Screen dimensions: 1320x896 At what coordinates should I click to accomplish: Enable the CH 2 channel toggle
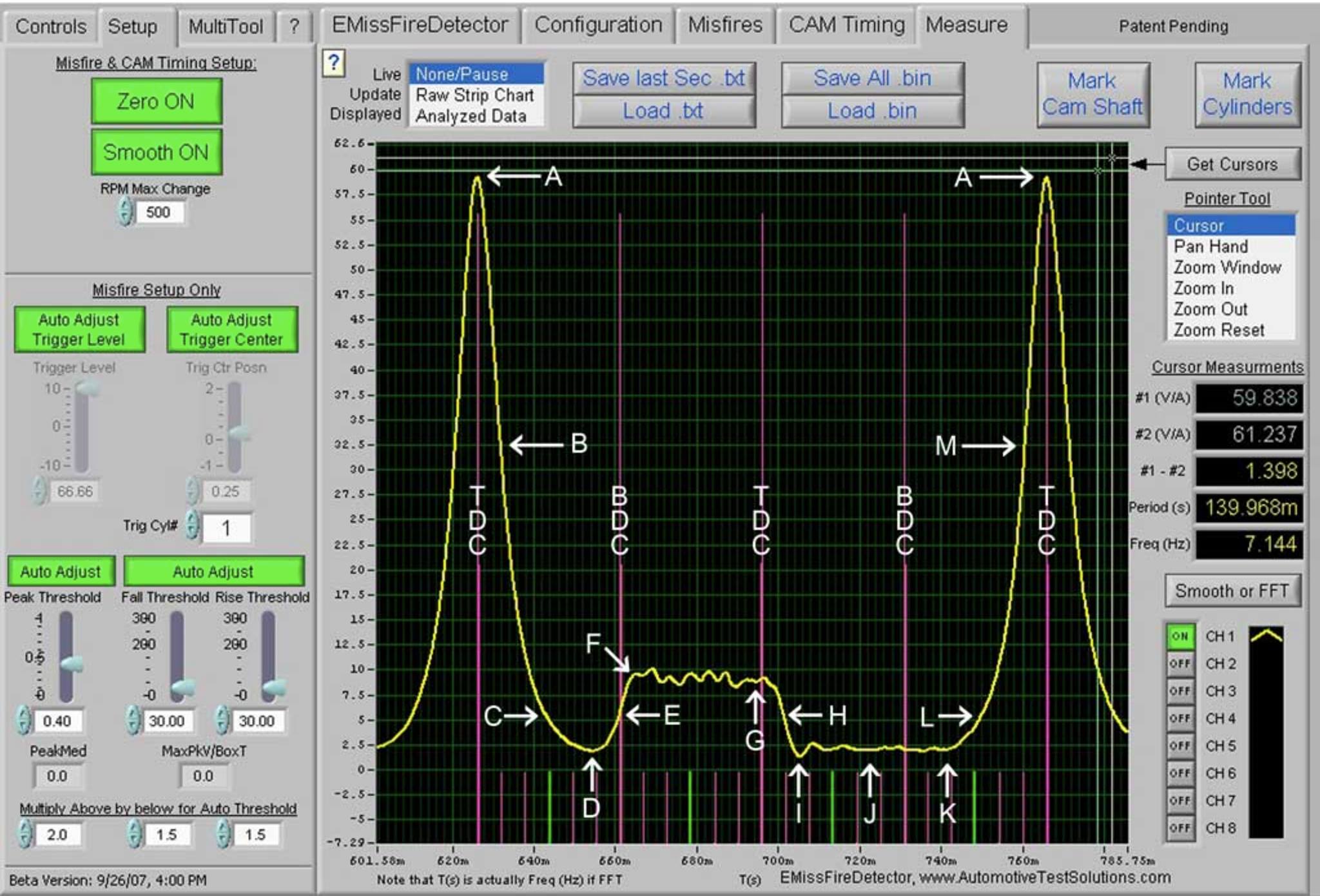[1180, 664]
